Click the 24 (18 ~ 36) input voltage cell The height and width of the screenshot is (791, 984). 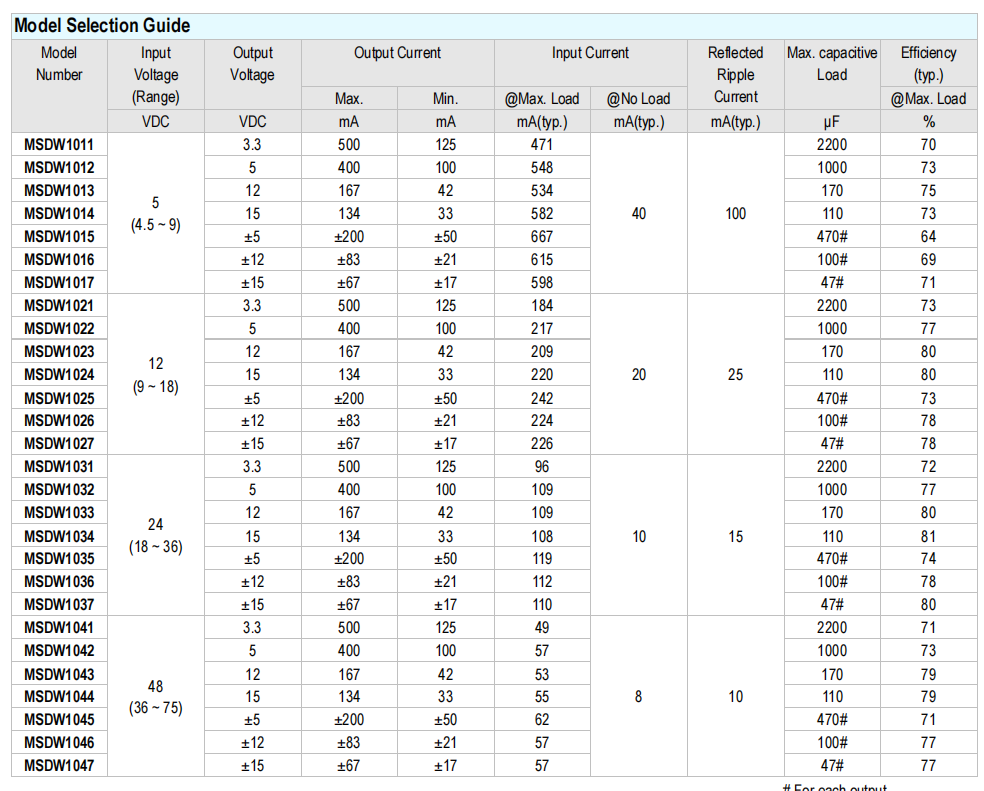coord(155,535)
